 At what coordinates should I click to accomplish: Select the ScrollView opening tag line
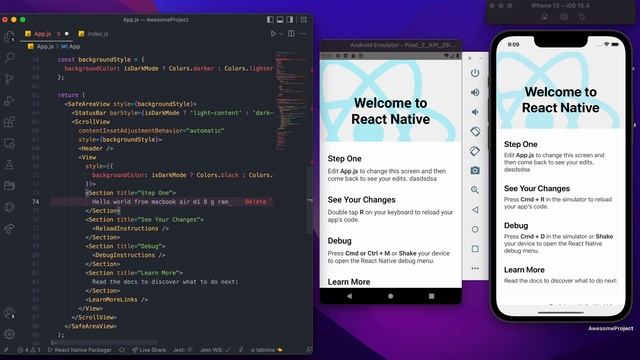coord(91,122)
